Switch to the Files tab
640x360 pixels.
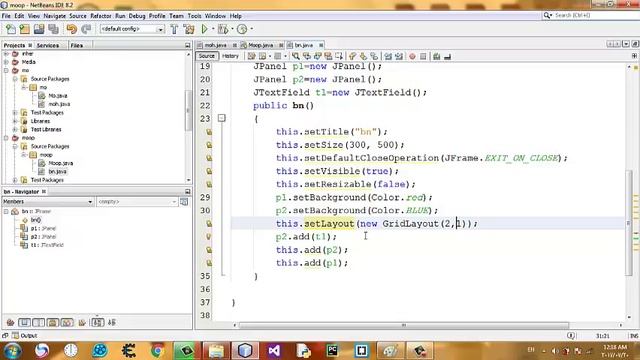click(77, 45)
